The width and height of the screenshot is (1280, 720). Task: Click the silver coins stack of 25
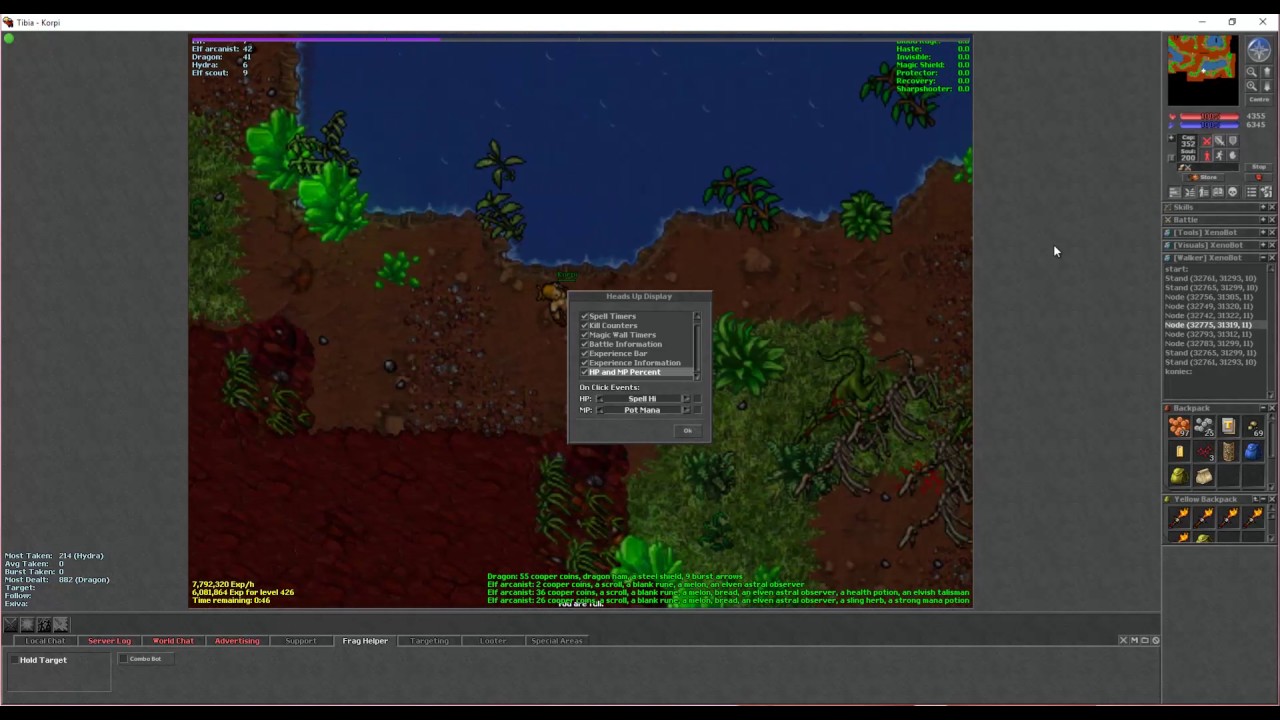pyautogui.click(x=1204, y=428)
